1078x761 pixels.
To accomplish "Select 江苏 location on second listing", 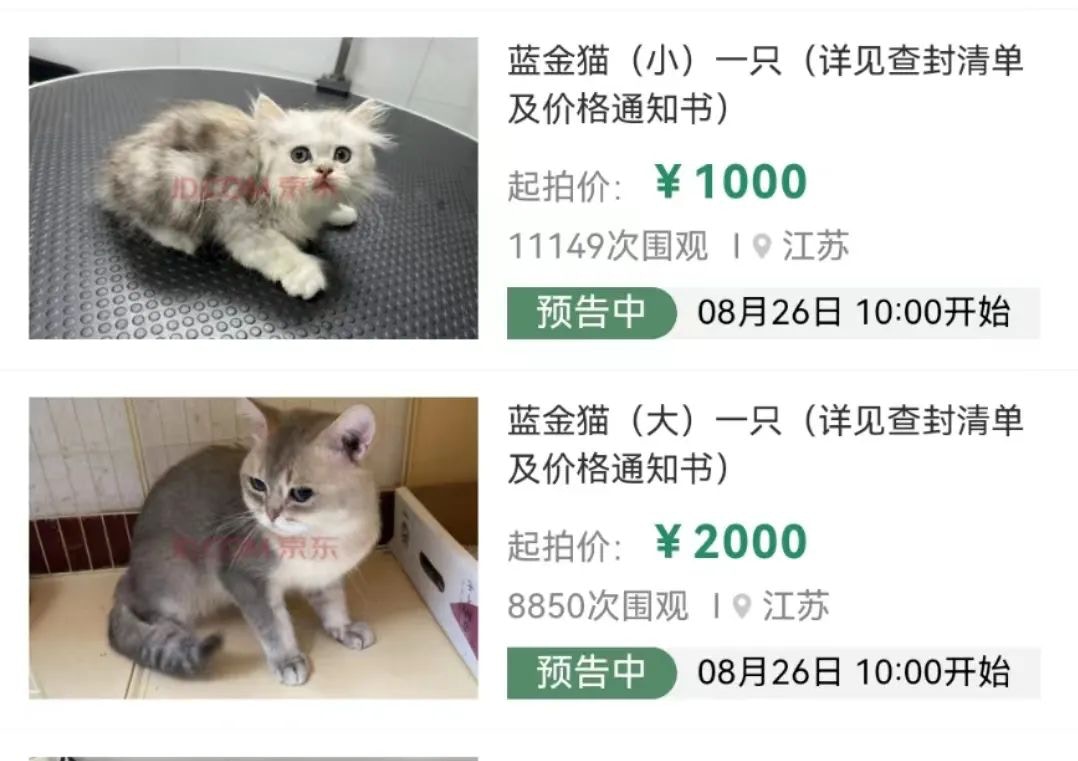I will [x=795, y=606].
